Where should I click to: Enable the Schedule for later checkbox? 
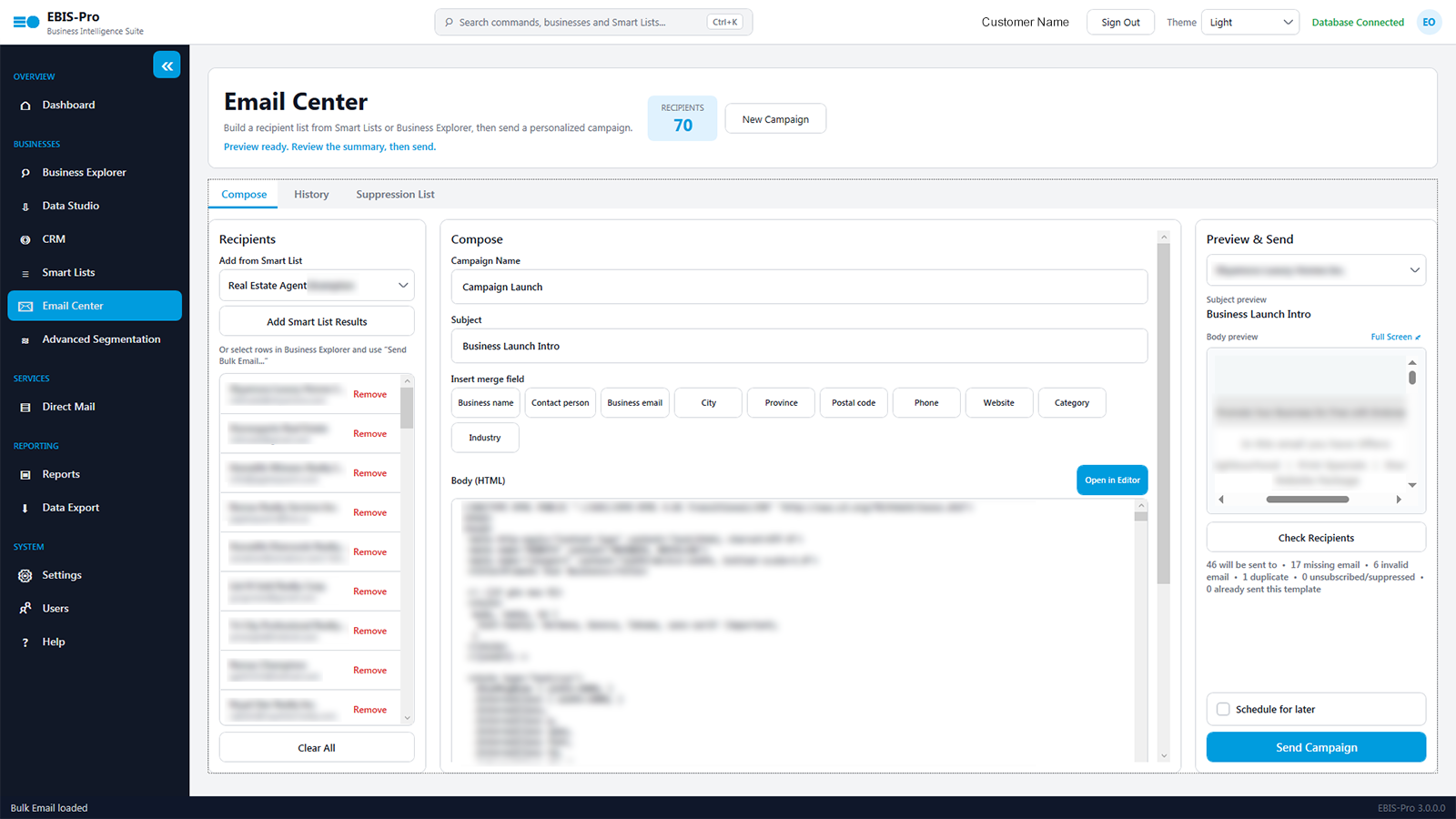[1223, 710]
